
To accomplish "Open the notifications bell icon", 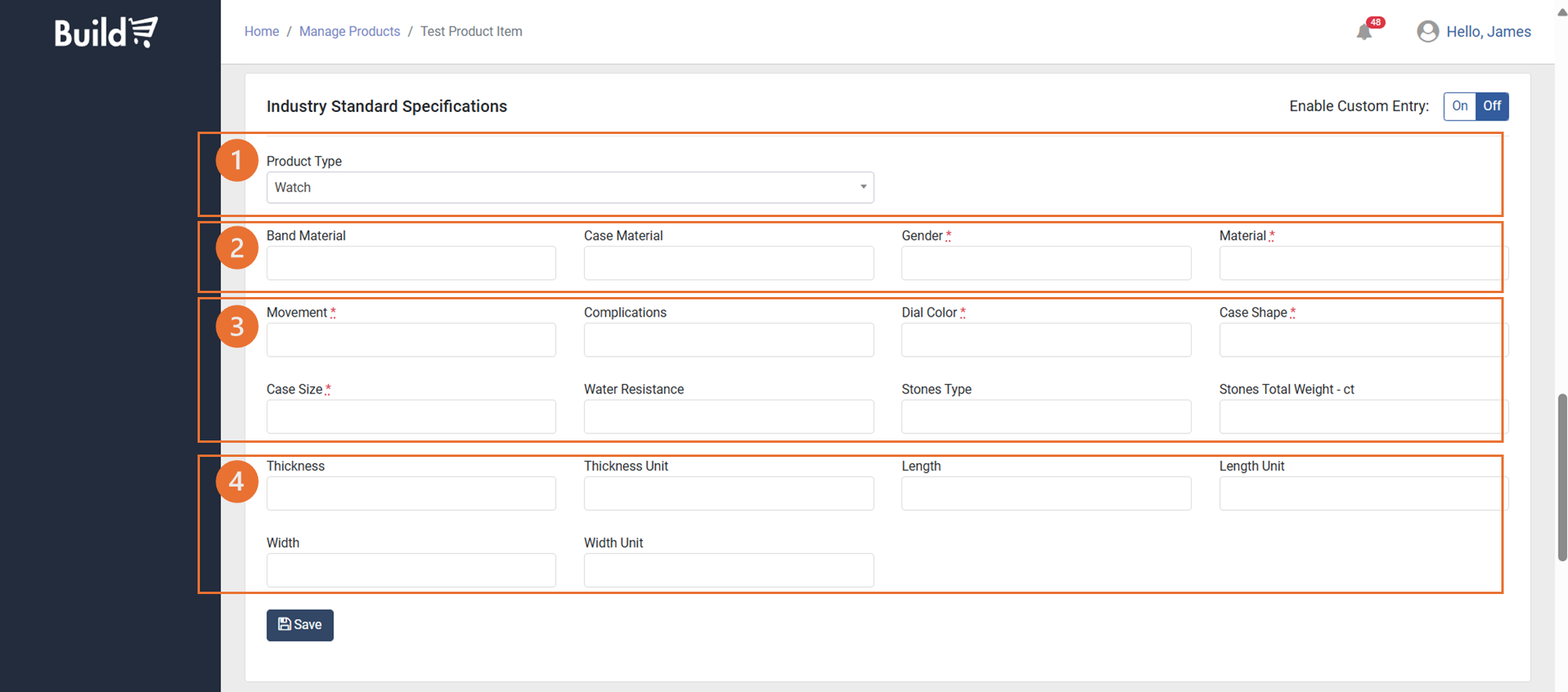I will (x=1364, y=32).
